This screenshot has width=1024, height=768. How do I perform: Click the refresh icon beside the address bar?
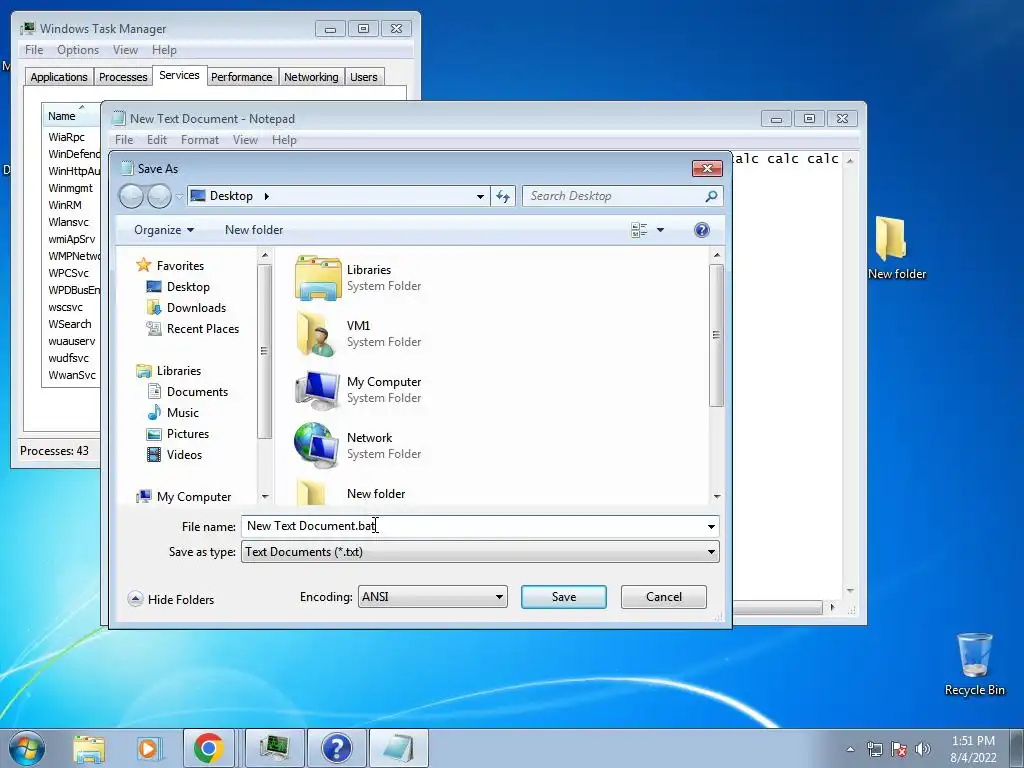(502, 196)
